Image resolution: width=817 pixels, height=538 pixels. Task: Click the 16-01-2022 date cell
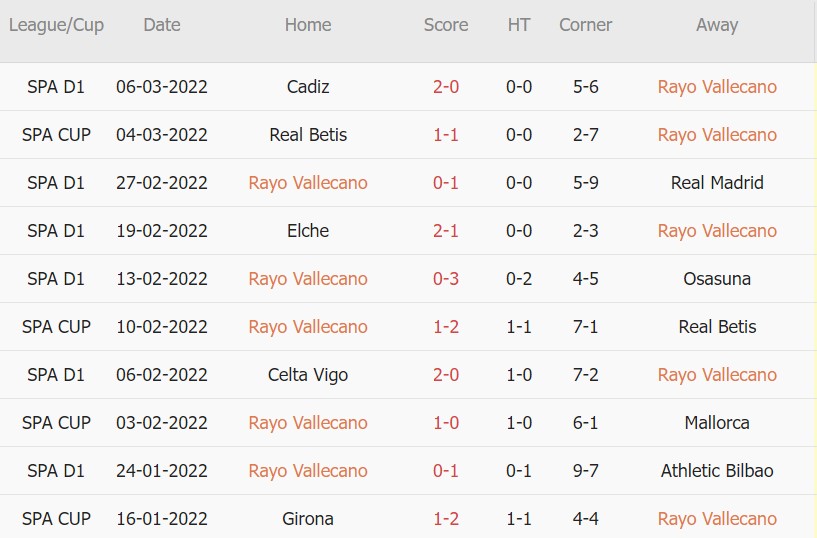point(162,519)
